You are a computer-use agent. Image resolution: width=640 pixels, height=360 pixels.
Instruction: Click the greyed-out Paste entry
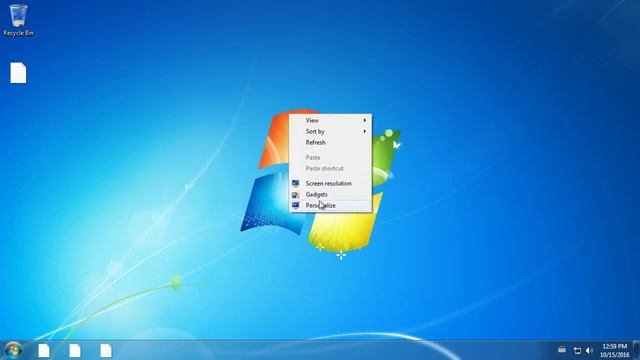click(x=330, y=157)
